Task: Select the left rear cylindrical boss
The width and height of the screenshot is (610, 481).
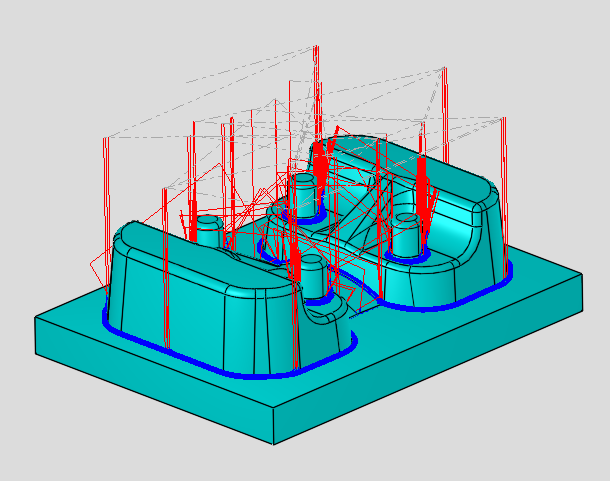Action: coord(207,231)
